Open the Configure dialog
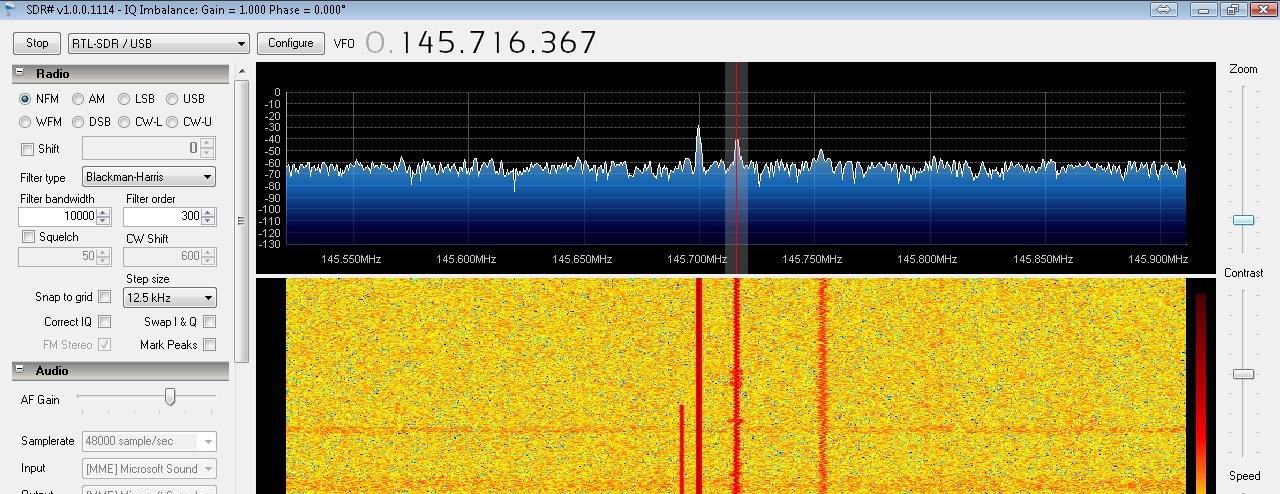Viewport: 1280px width, 494px height. (291, 43)
